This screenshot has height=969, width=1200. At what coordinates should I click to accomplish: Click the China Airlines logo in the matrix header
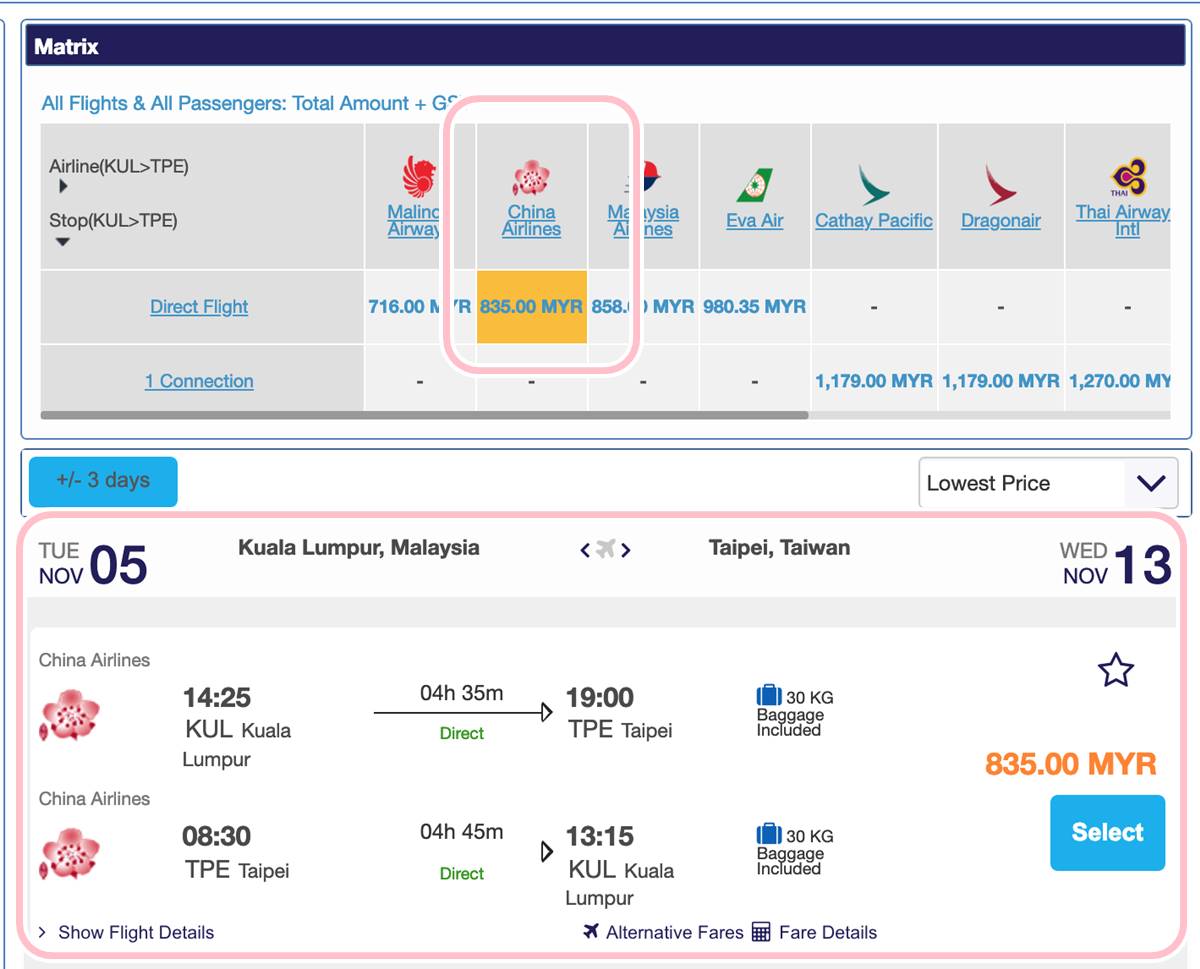click(x=531, y=179)
